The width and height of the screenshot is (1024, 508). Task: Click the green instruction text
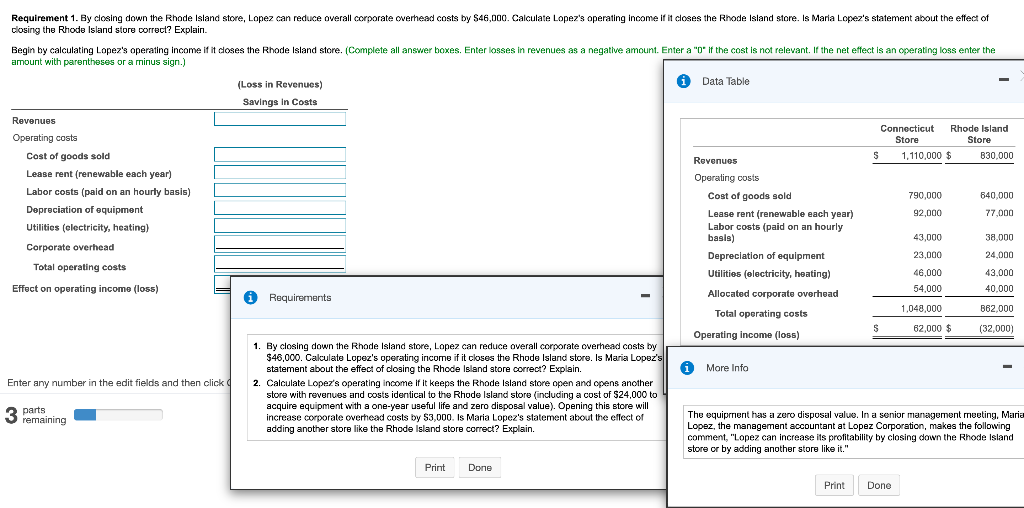click(x=504, y=56)
